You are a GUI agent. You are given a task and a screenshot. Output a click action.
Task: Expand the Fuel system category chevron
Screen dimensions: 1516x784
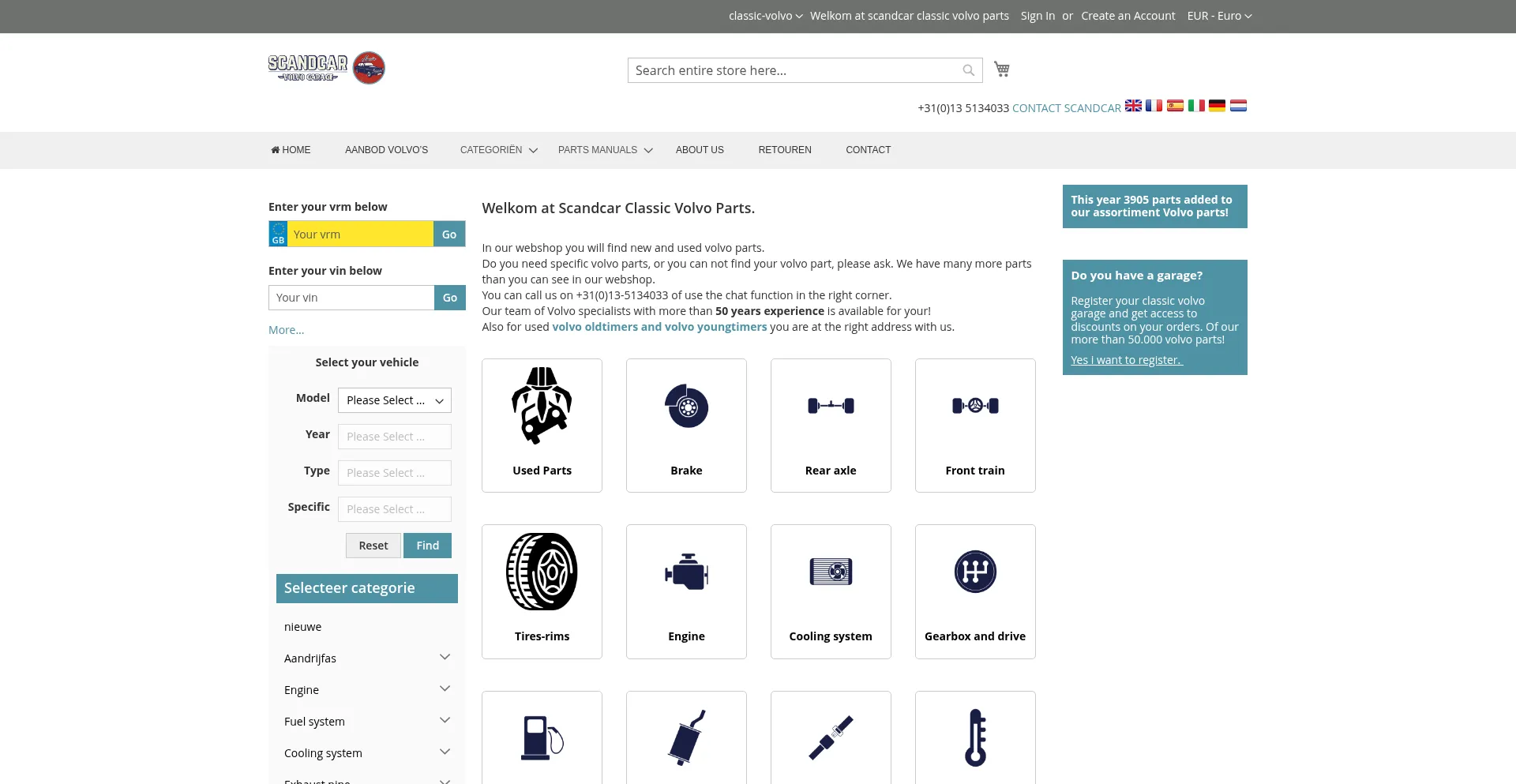pos(445,720)
